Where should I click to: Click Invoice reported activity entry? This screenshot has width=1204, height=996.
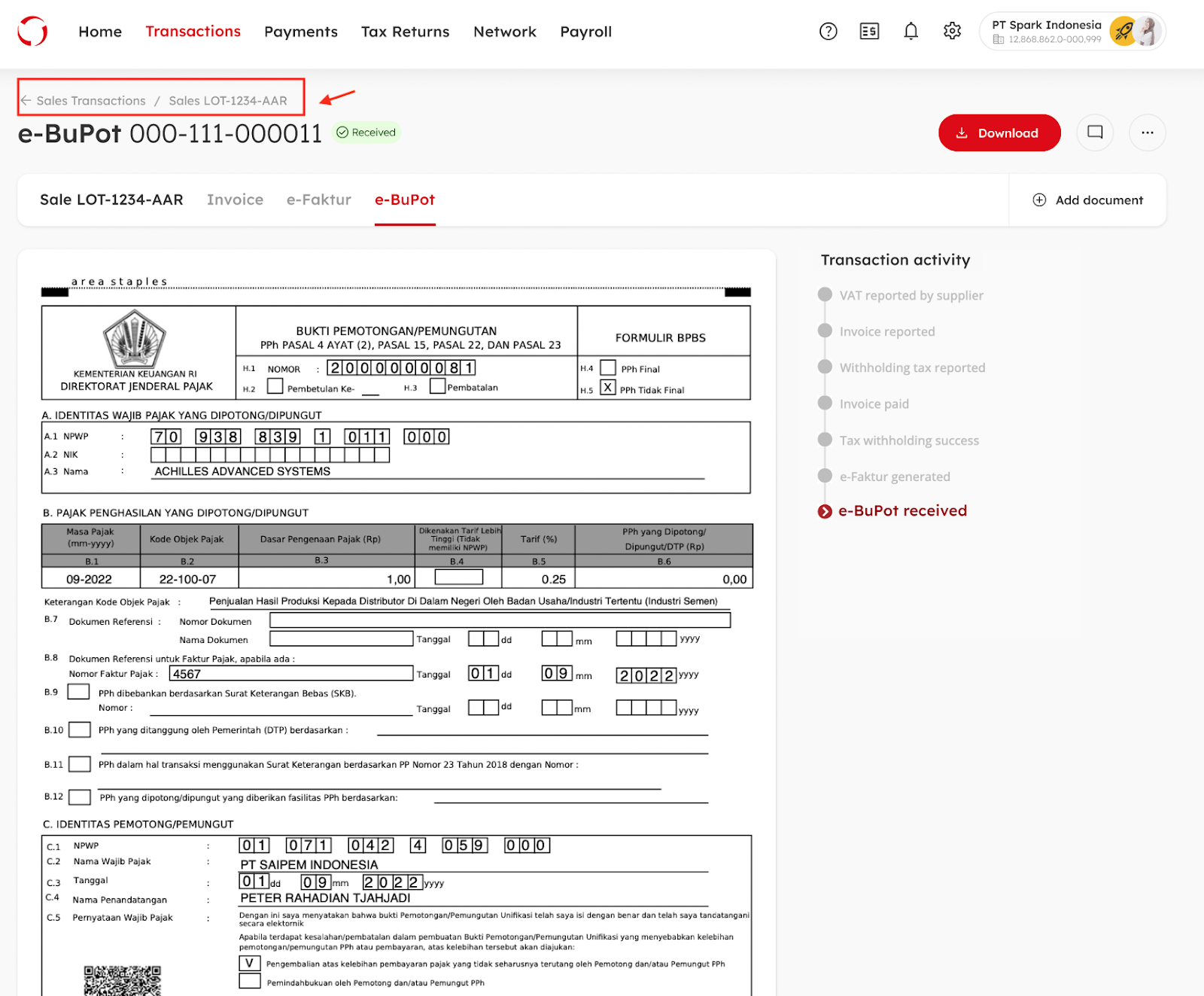click(887, 331)
